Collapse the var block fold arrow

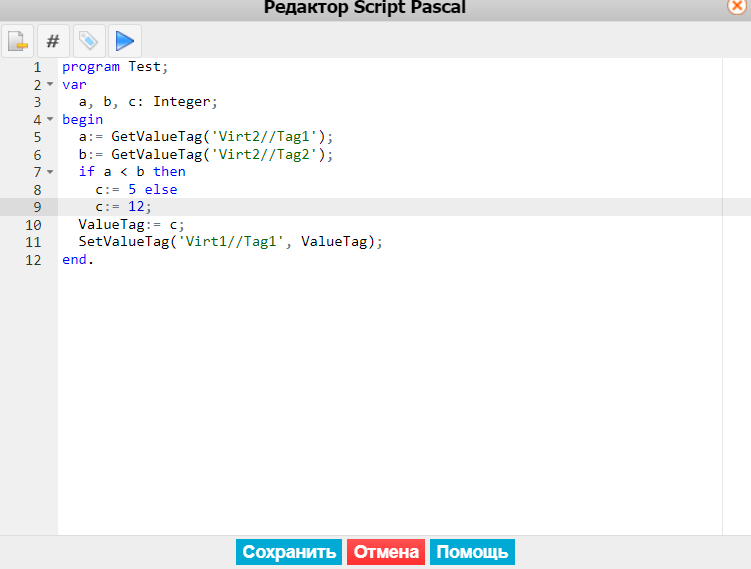50,84
